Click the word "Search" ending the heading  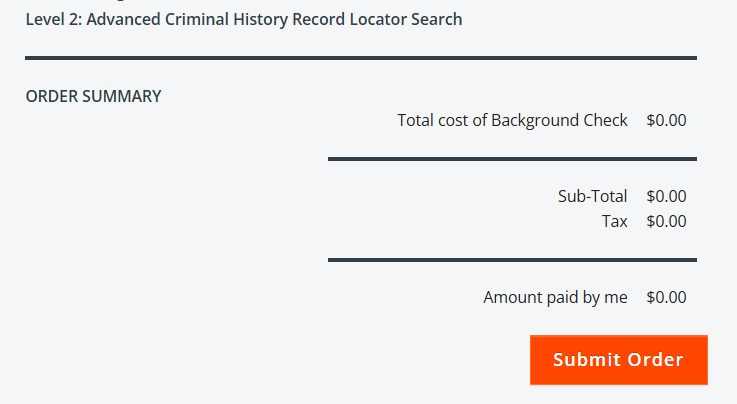tap(437, 19)
